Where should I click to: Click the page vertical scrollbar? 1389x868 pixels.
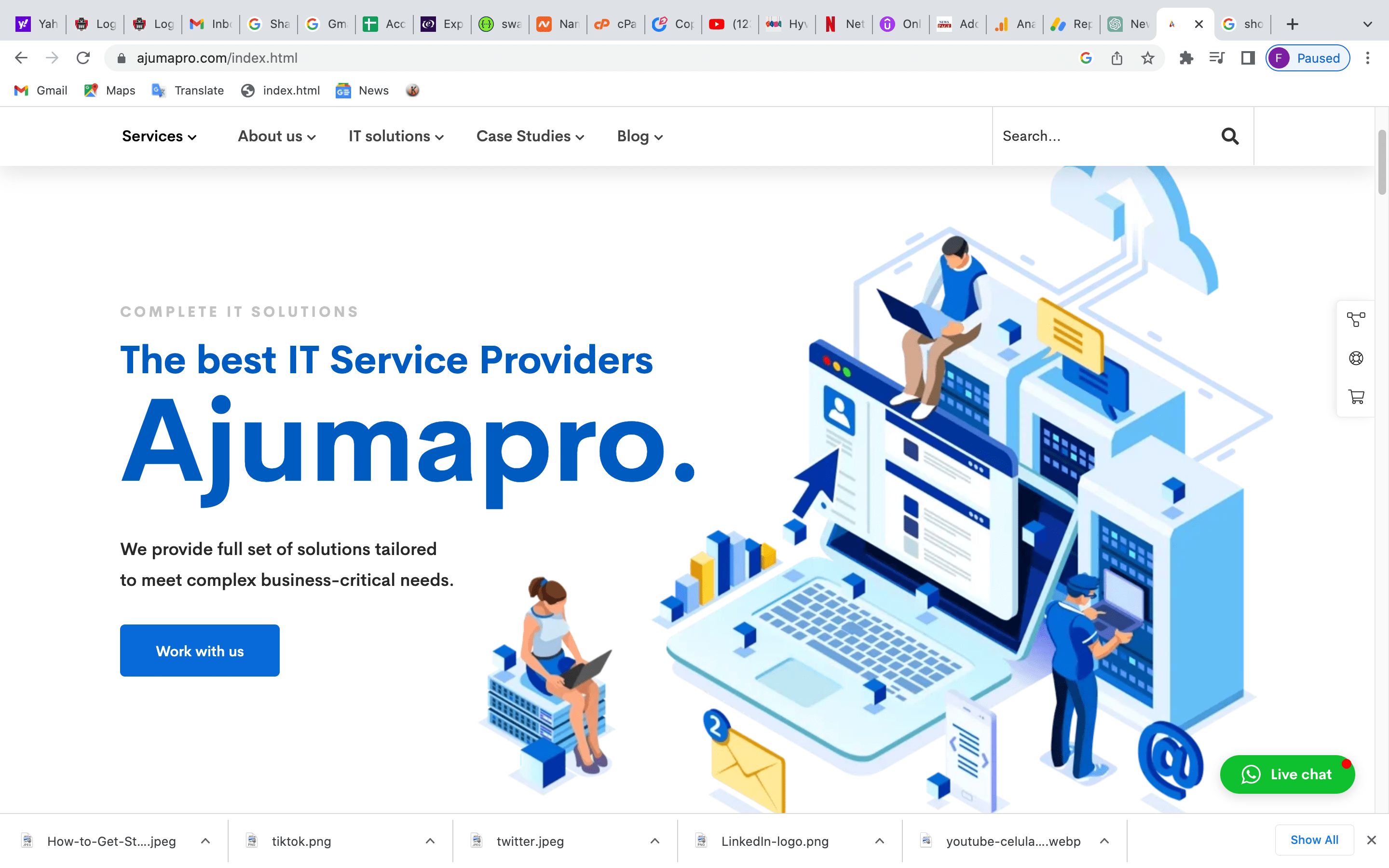[x=1382, y=163]
